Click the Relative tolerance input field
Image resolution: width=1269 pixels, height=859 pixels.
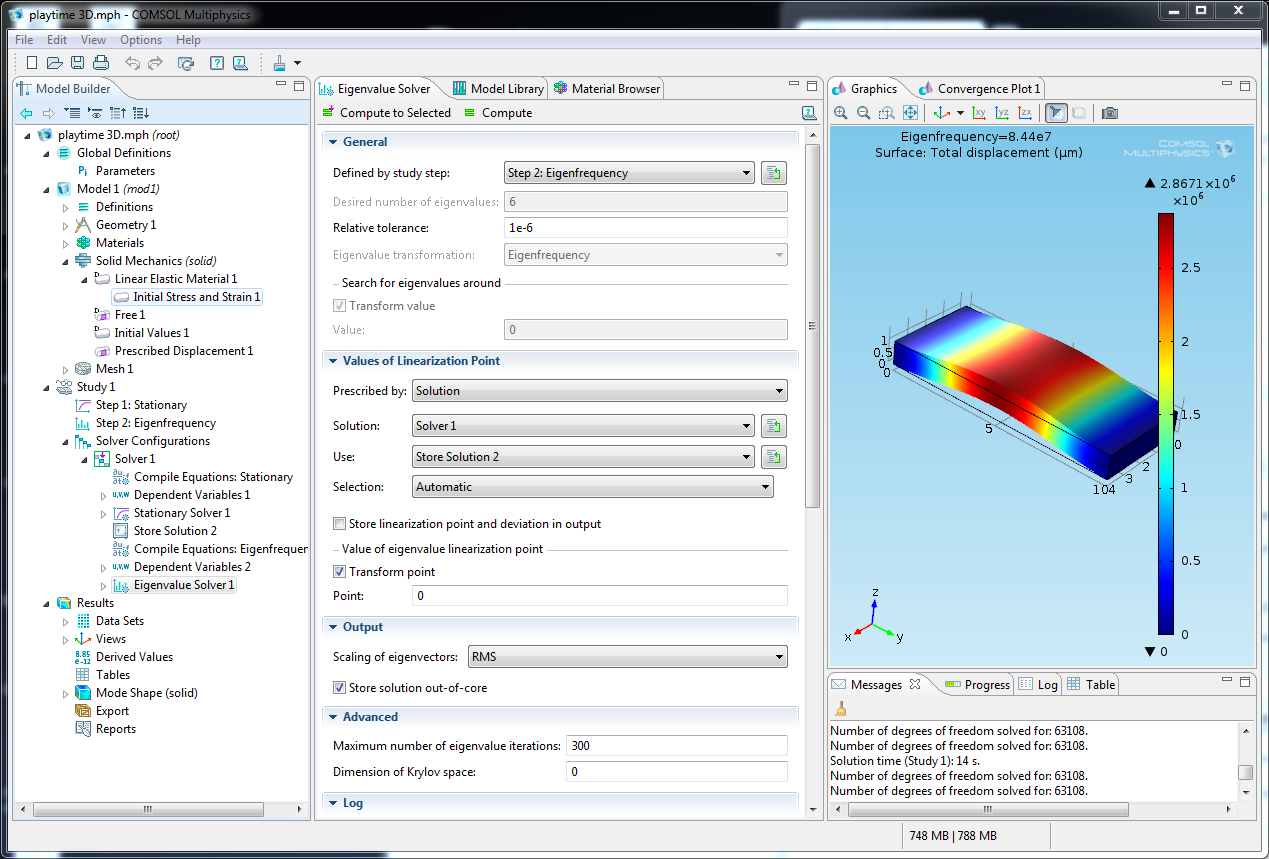[645, 228]
